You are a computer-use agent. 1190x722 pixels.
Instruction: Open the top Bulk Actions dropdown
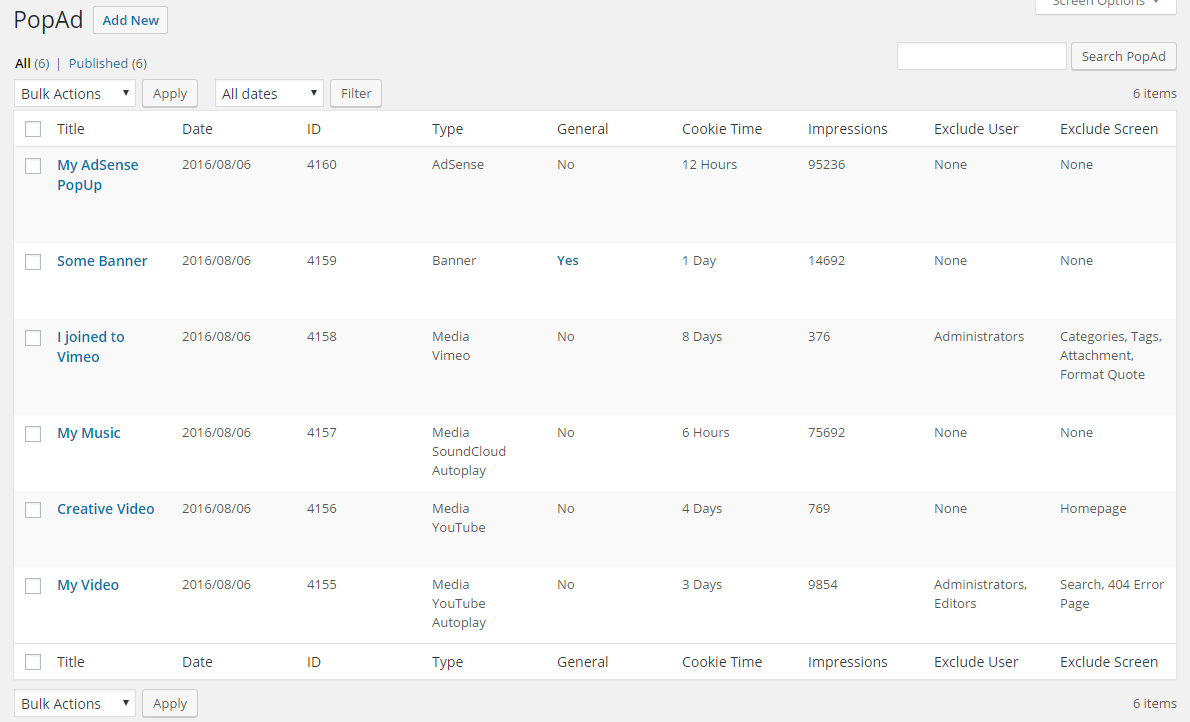click(x=75, y=93)
